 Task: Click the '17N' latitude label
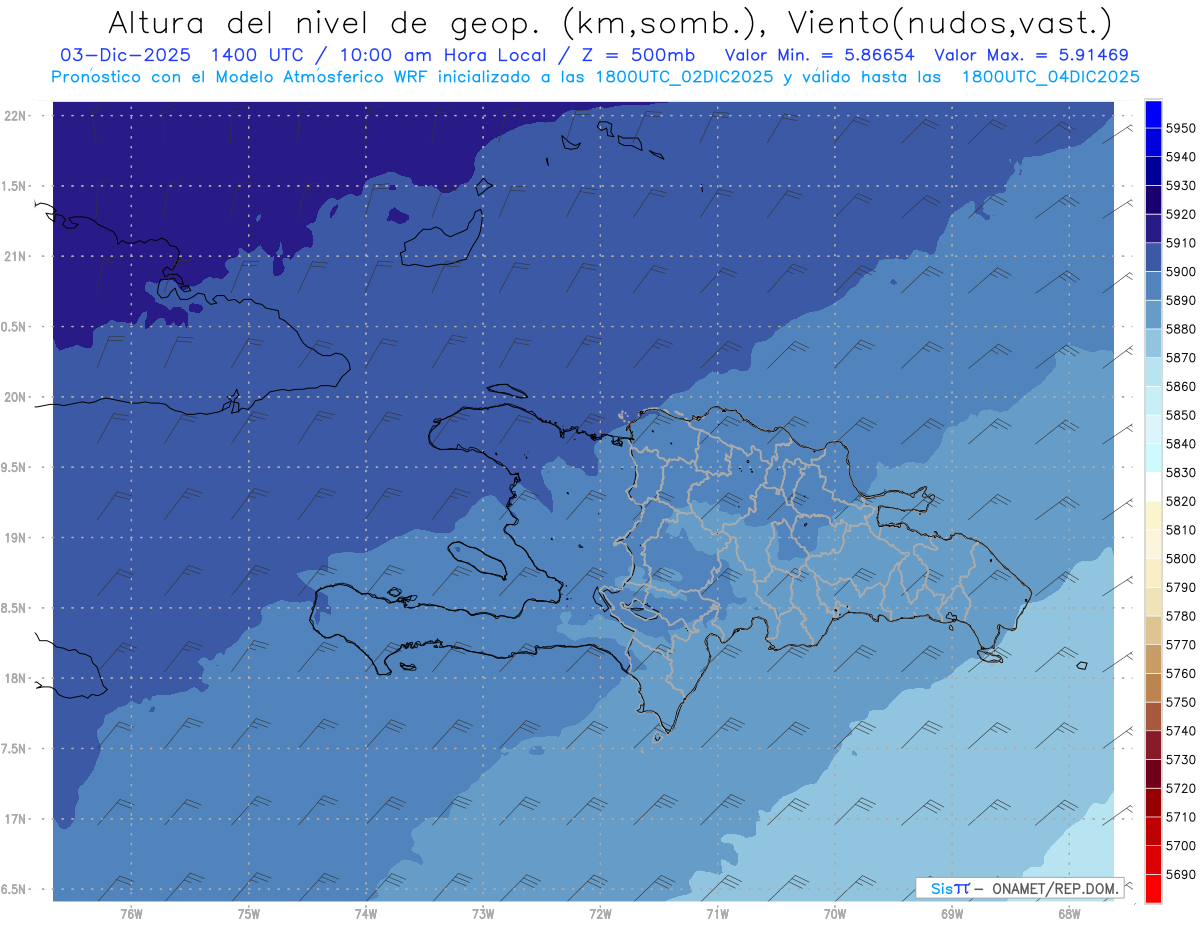(x=16, y=819)
